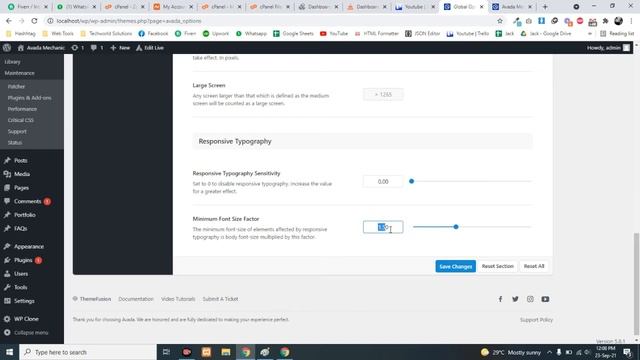Open Maintenance in the sidebar
Viewport: 640px width, 360px height.
(x=20, y=73)
